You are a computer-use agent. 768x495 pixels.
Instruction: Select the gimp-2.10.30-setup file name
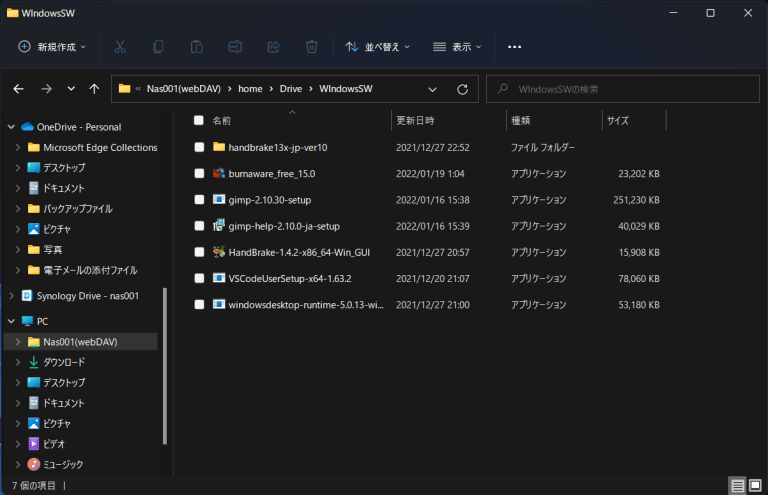coord(270,200)
